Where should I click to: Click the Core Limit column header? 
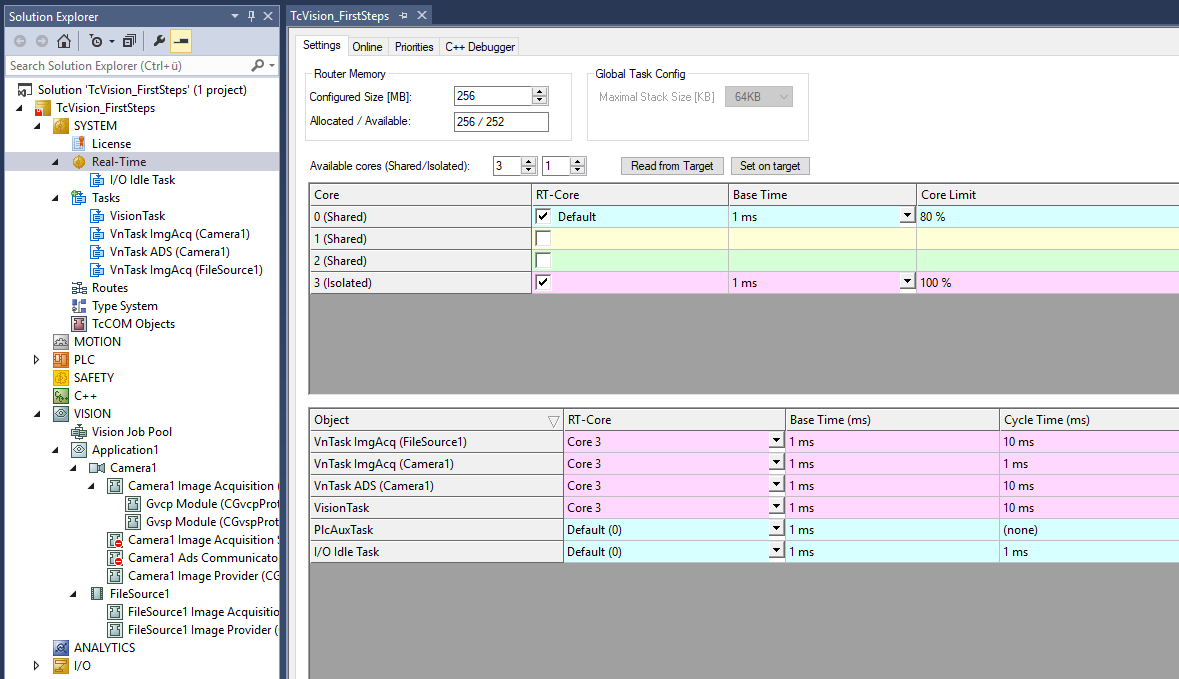pyautogui.click(x=1047, y=194)
